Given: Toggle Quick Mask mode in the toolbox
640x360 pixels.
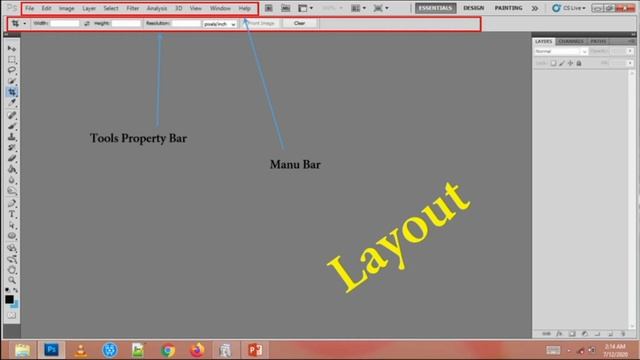Looking at the screenshot, I should point(12,315).
